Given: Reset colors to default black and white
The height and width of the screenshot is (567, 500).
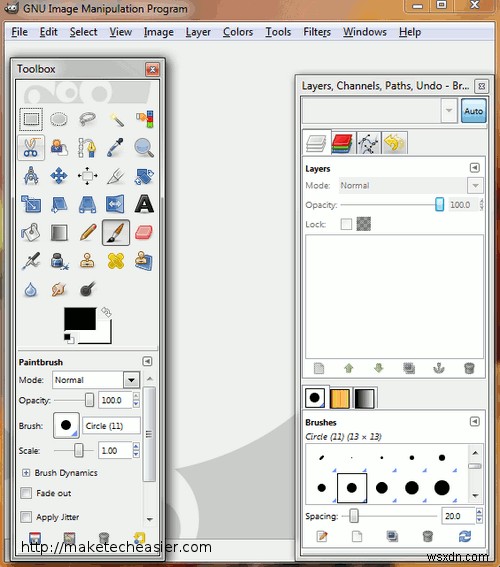Looking at the screenshot, I should 69,339.
